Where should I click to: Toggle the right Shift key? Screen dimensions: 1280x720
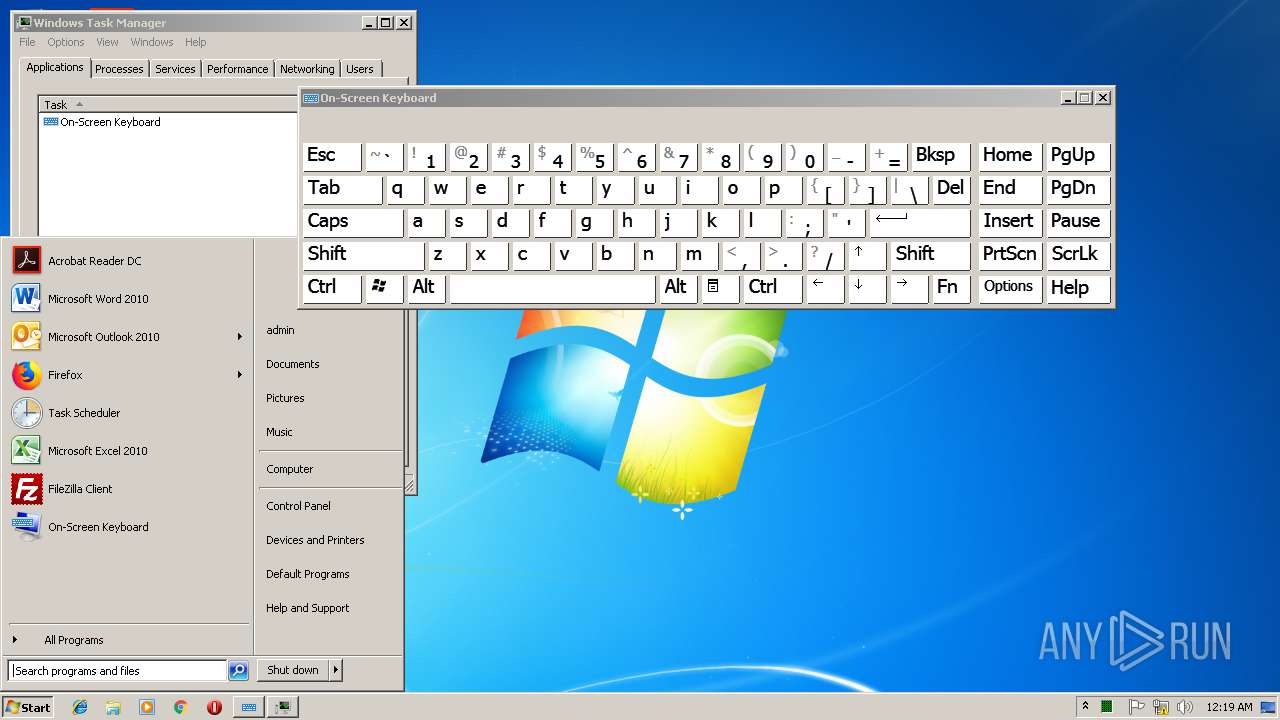[x=930, y=255]
